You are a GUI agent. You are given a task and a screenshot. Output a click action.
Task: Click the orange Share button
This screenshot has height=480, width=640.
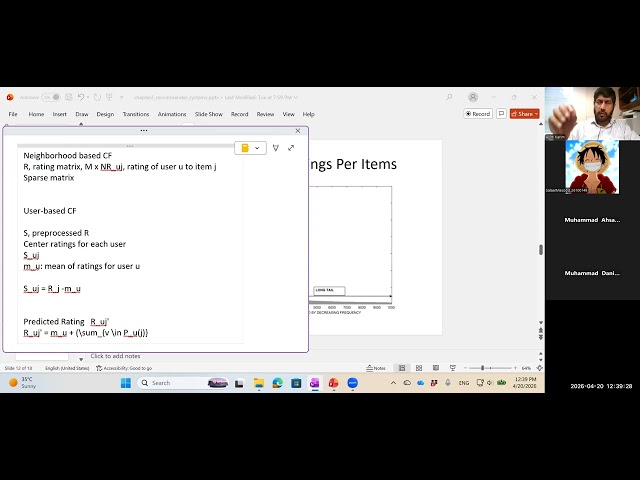point(524,114)
